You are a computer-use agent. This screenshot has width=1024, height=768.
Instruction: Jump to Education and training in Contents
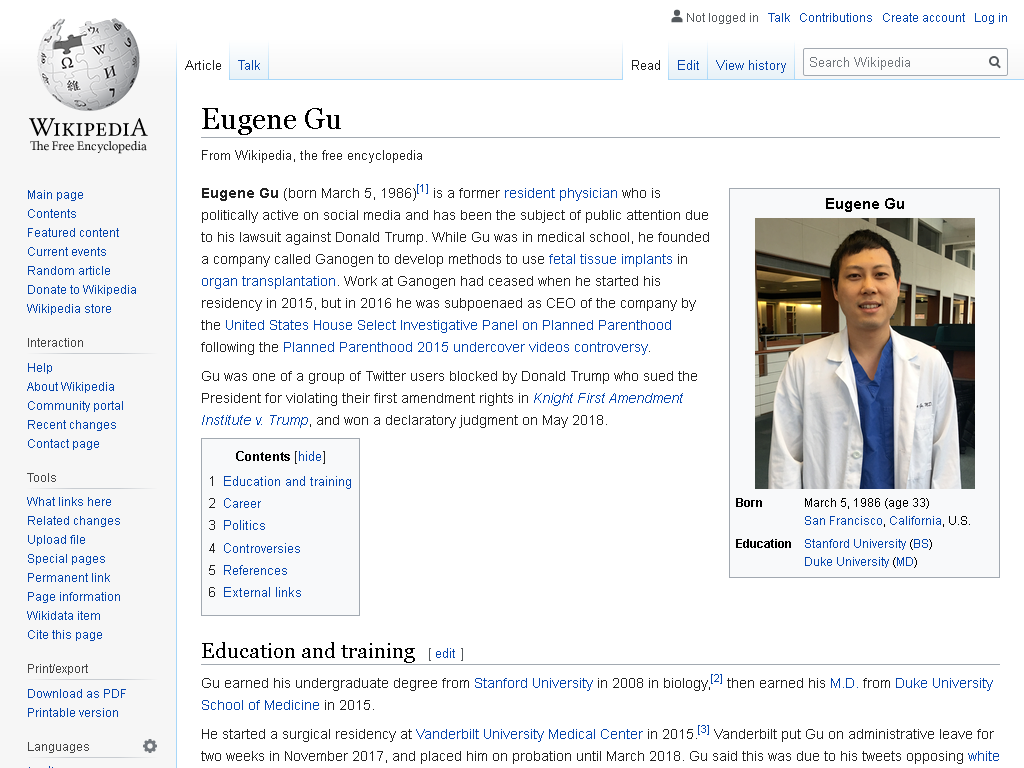(287, 481)
